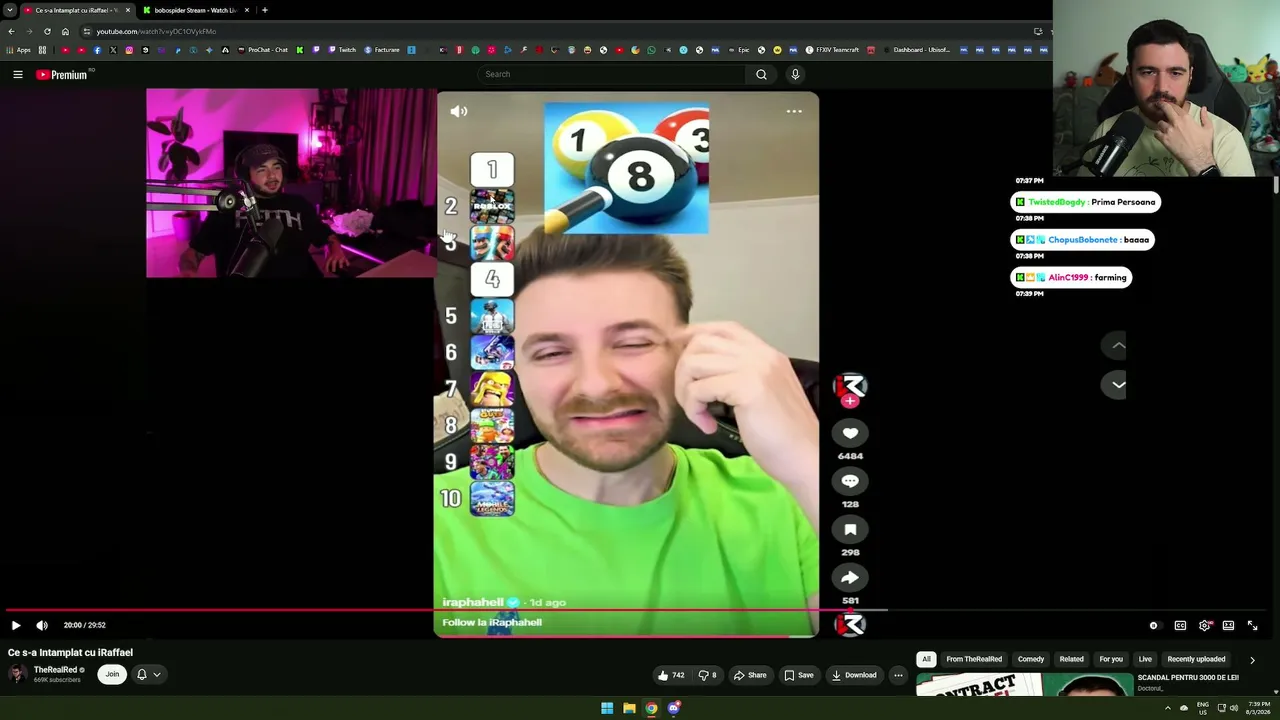Viewport: 1280px width, 720px height.
Task: Mute the embedded TikTok clip speaker icon
Action: click(x=459, y=111)
